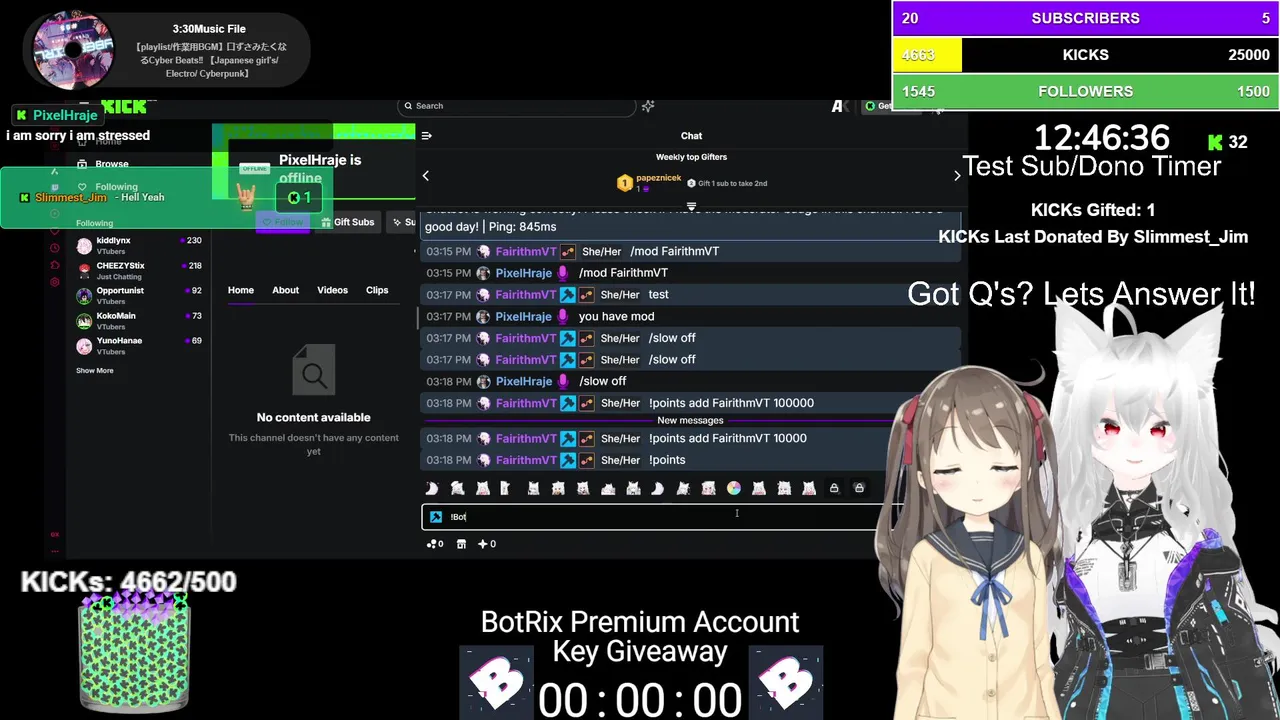
Task: Open Opportunist channel from Following list
Action: tap(140, 296)
